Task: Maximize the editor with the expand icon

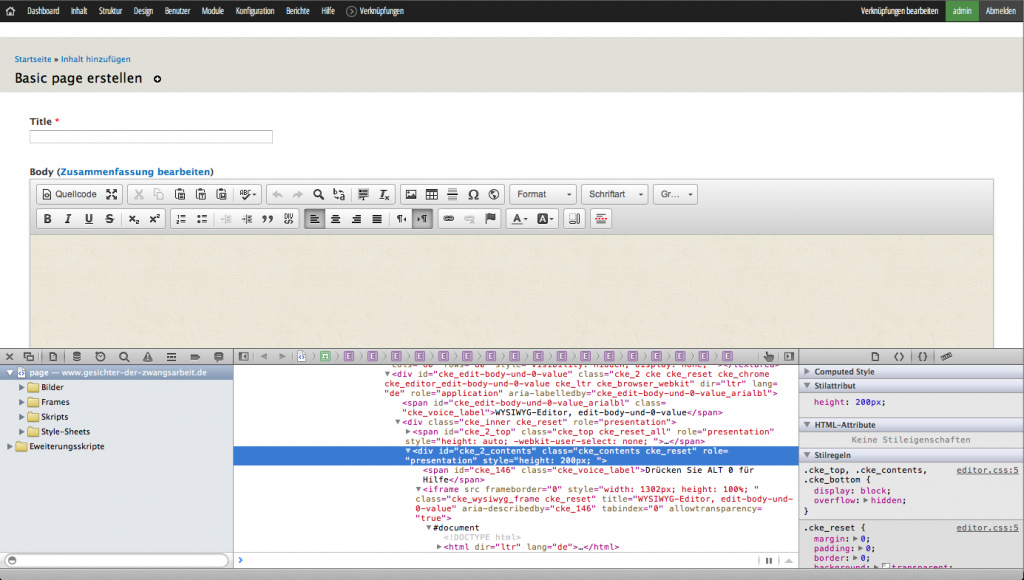Action: [x=112, y=194]
